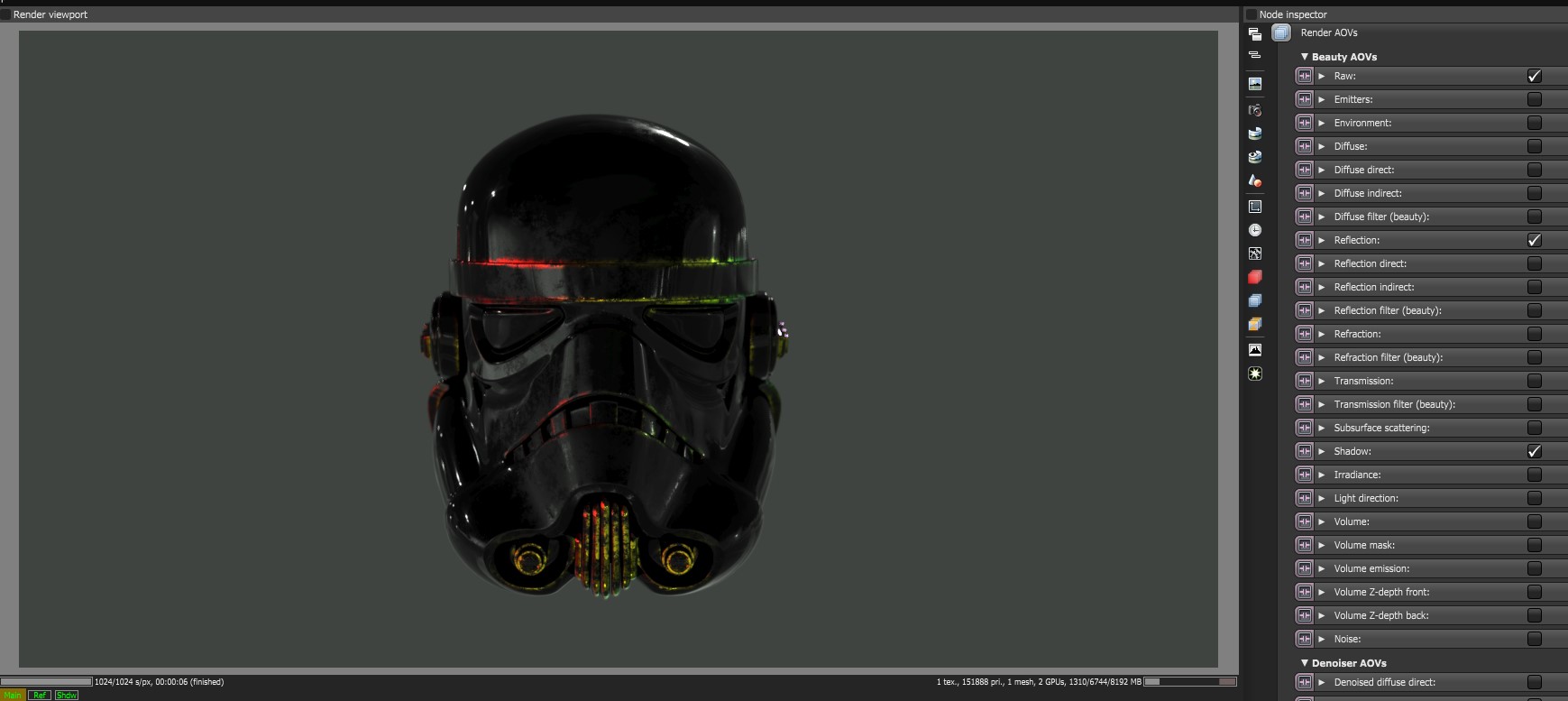Viewport: 1568px width, 701px height.
Task: Click the node pin icon on the Volume mask row
Action: pos(1304,545)
